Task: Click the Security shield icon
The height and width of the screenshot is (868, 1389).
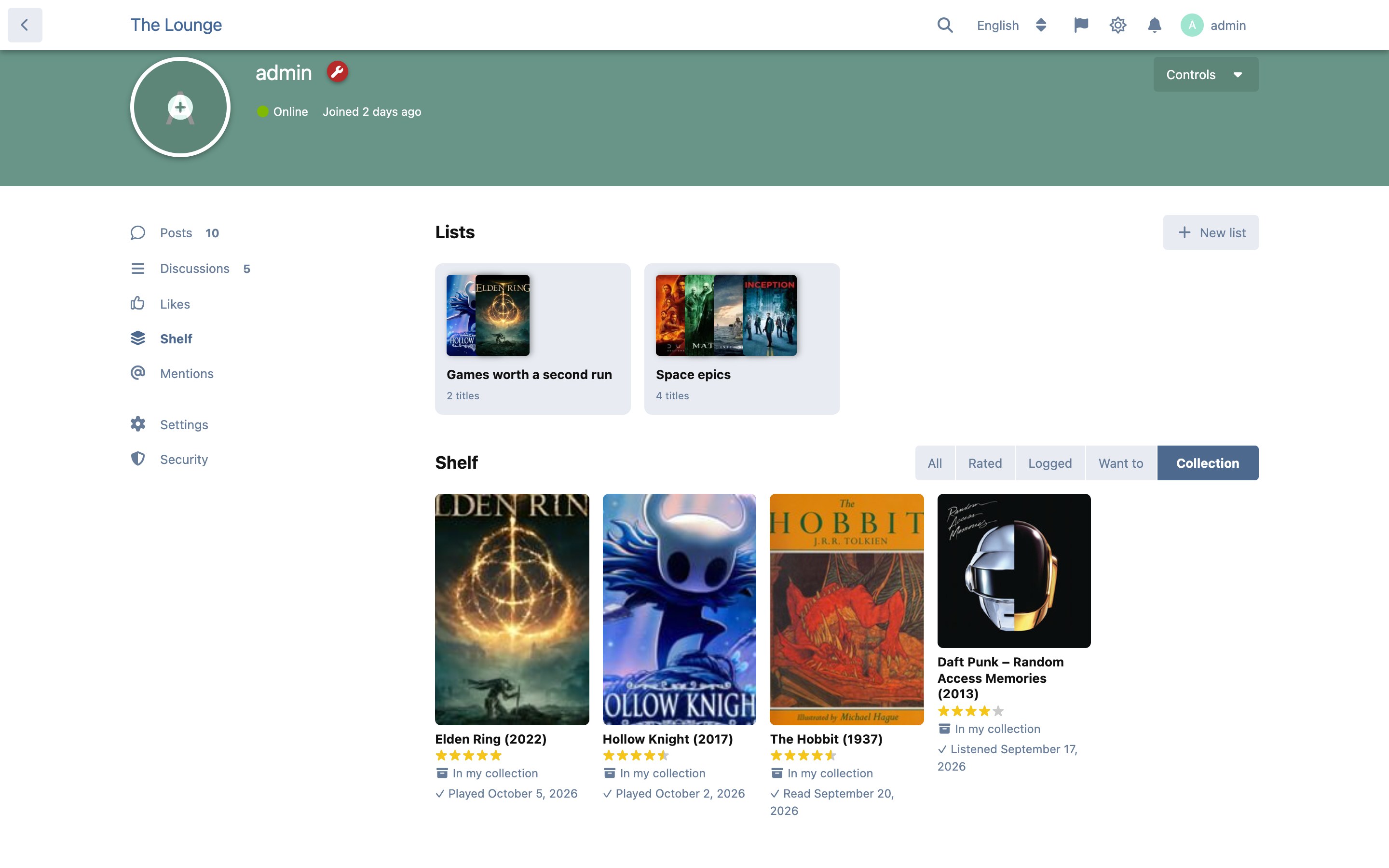Action: click(138, 459)
